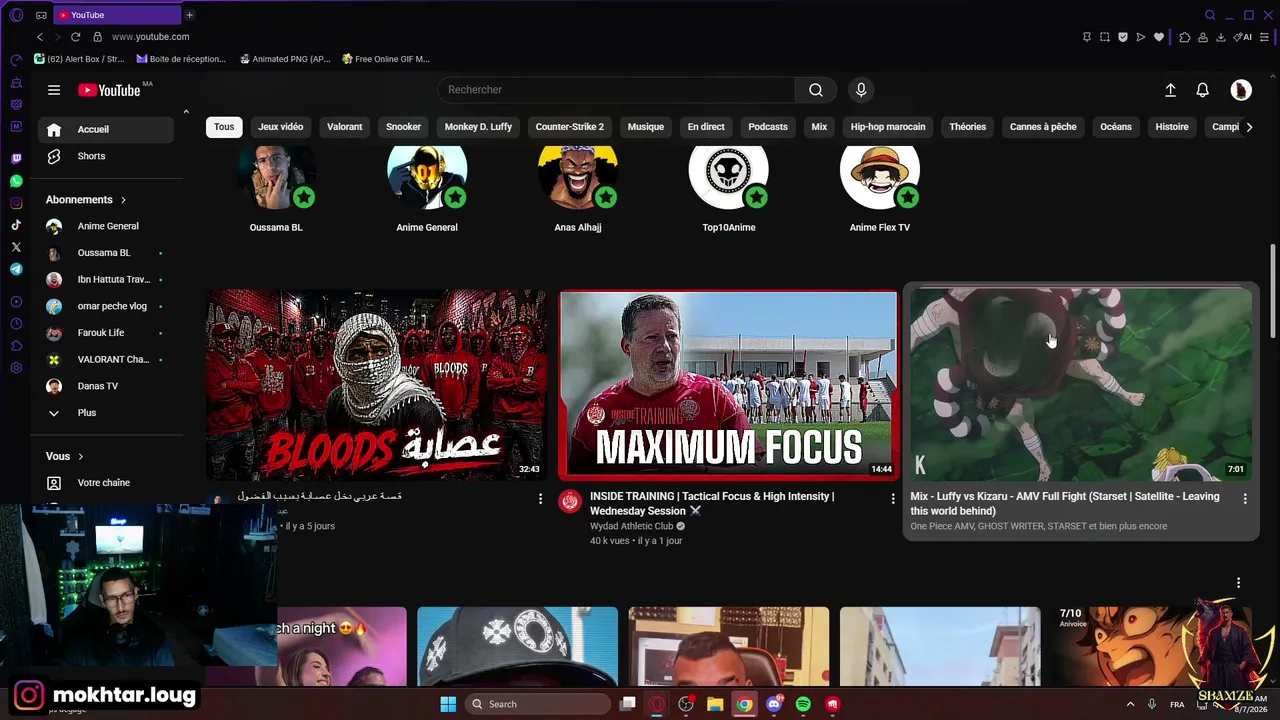This screenshot has height=720, width=1280.
Task: Open Chrome from the Windows taskbar
Action: coord(745,704)
